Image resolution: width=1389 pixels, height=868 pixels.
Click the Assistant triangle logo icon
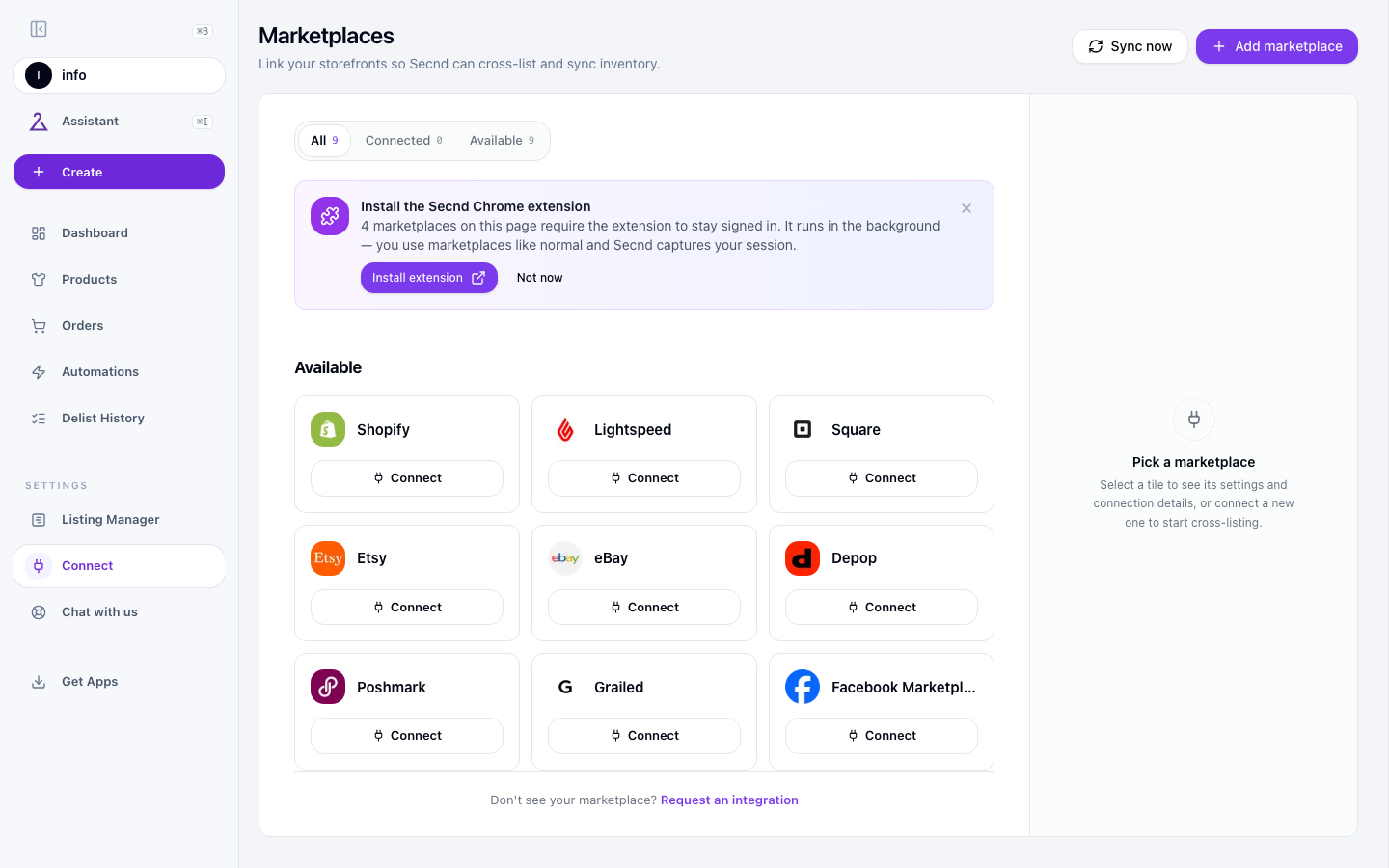coord(39,122)
